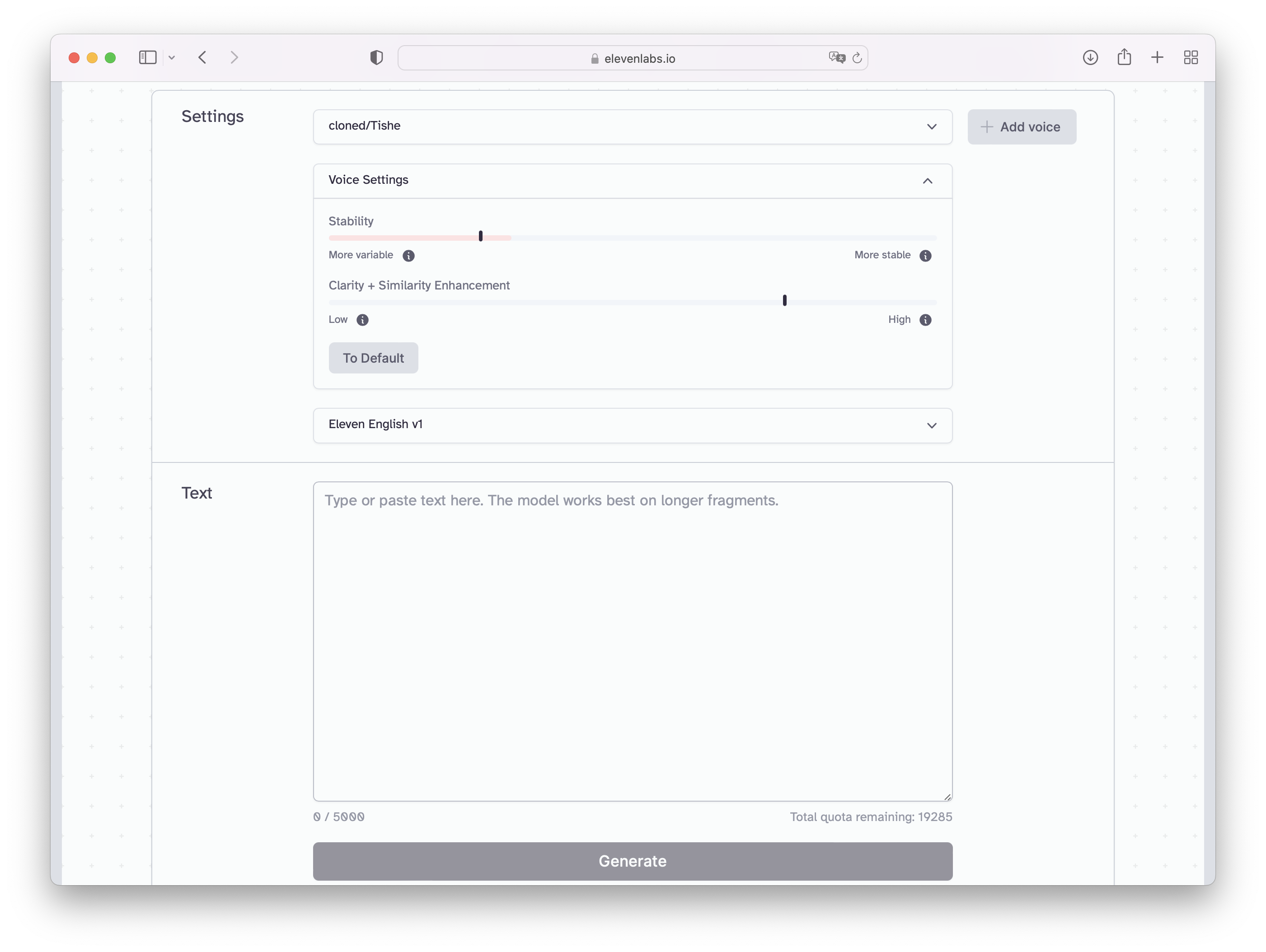Reset voice settings with To Default
Screen dimensions: 1266x952
(373, 358)
